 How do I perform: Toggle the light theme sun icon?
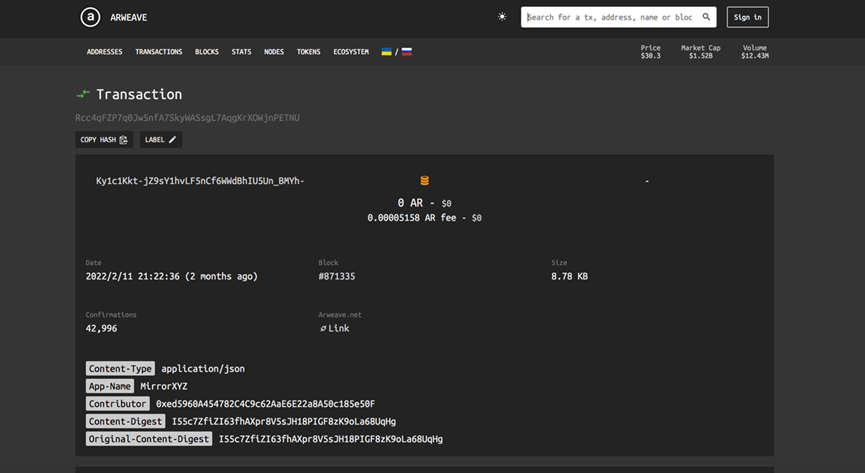pyautogui.click(x=502, y=17)
